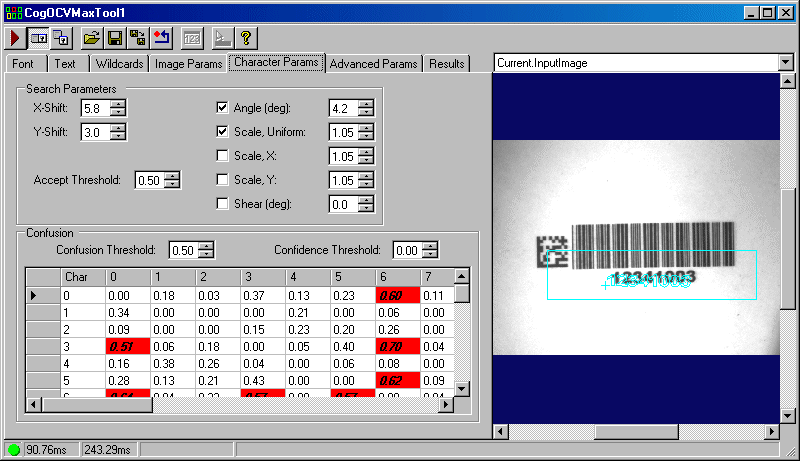This screenshot has width=800, height=461.
Task: Click the Y-Shift value field
Action: click(x=96, y=132)
